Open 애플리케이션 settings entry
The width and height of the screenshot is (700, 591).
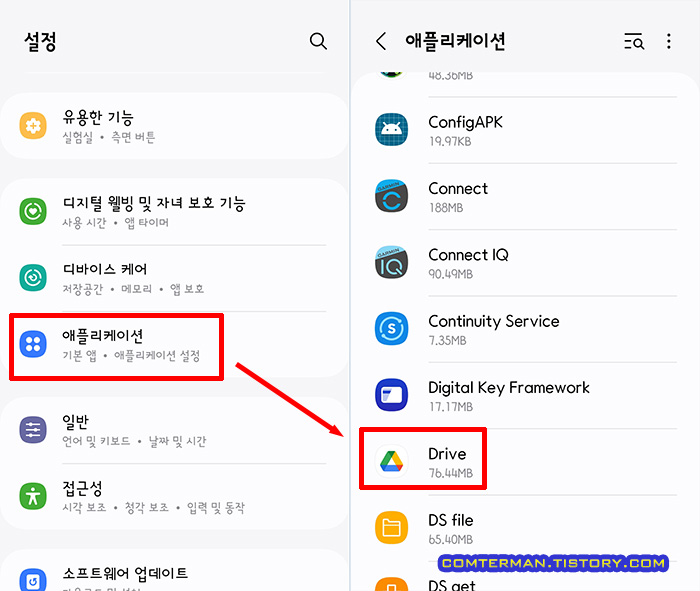[x=174, y=345]
